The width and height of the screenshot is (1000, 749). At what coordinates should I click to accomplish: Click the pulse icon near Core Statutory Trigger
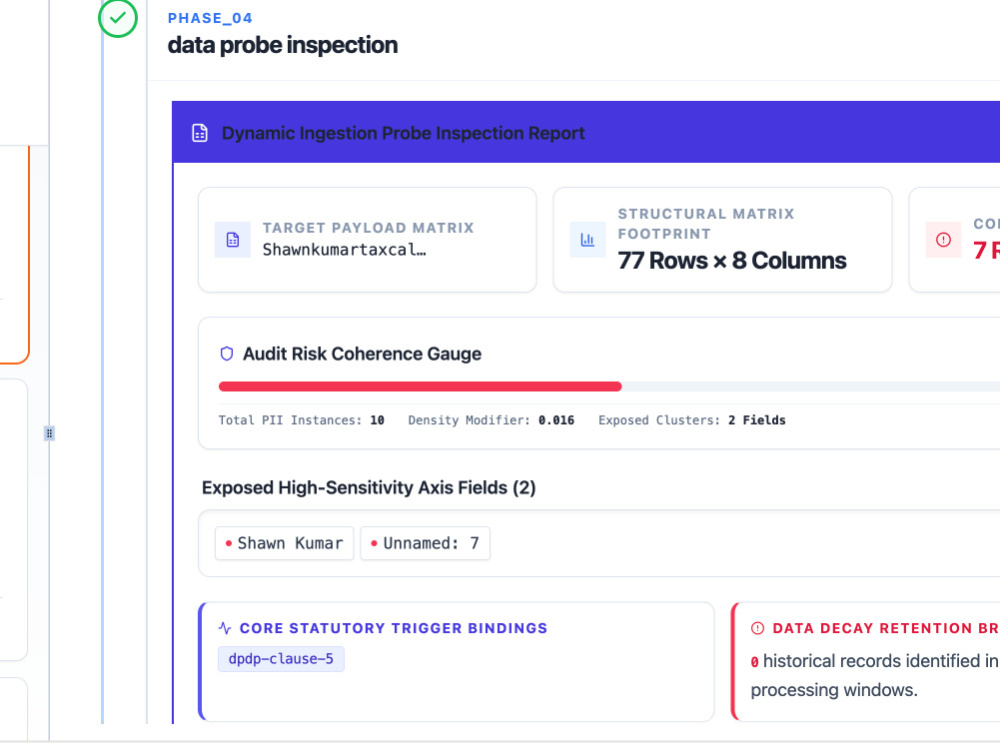click(224, 628)
